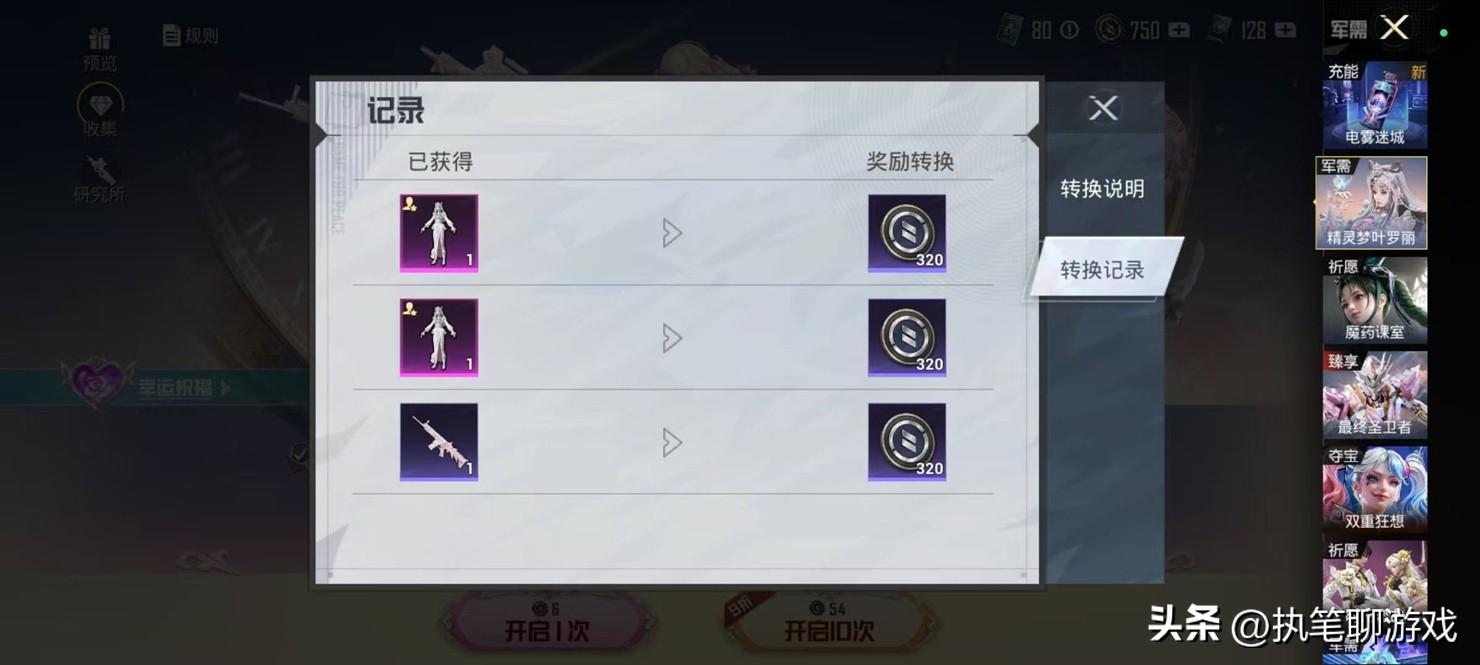1480x665 pixels.
Task: Add more of the 750 coin currency
Action: tap(1179, 30)
